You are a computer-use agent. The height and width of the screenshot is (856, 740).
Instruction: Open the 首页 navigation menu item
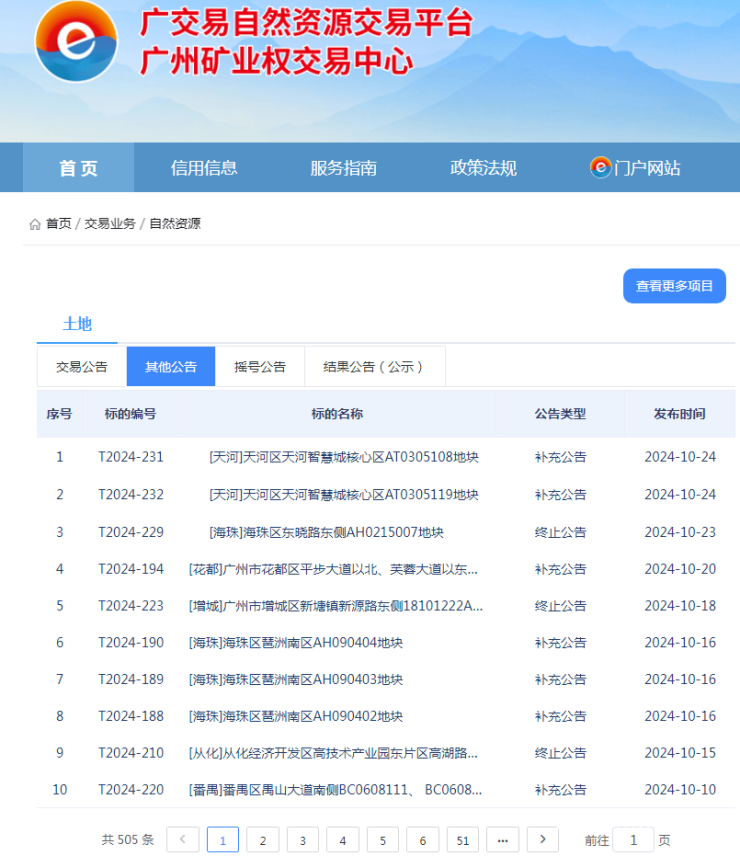tap(78, 168)
